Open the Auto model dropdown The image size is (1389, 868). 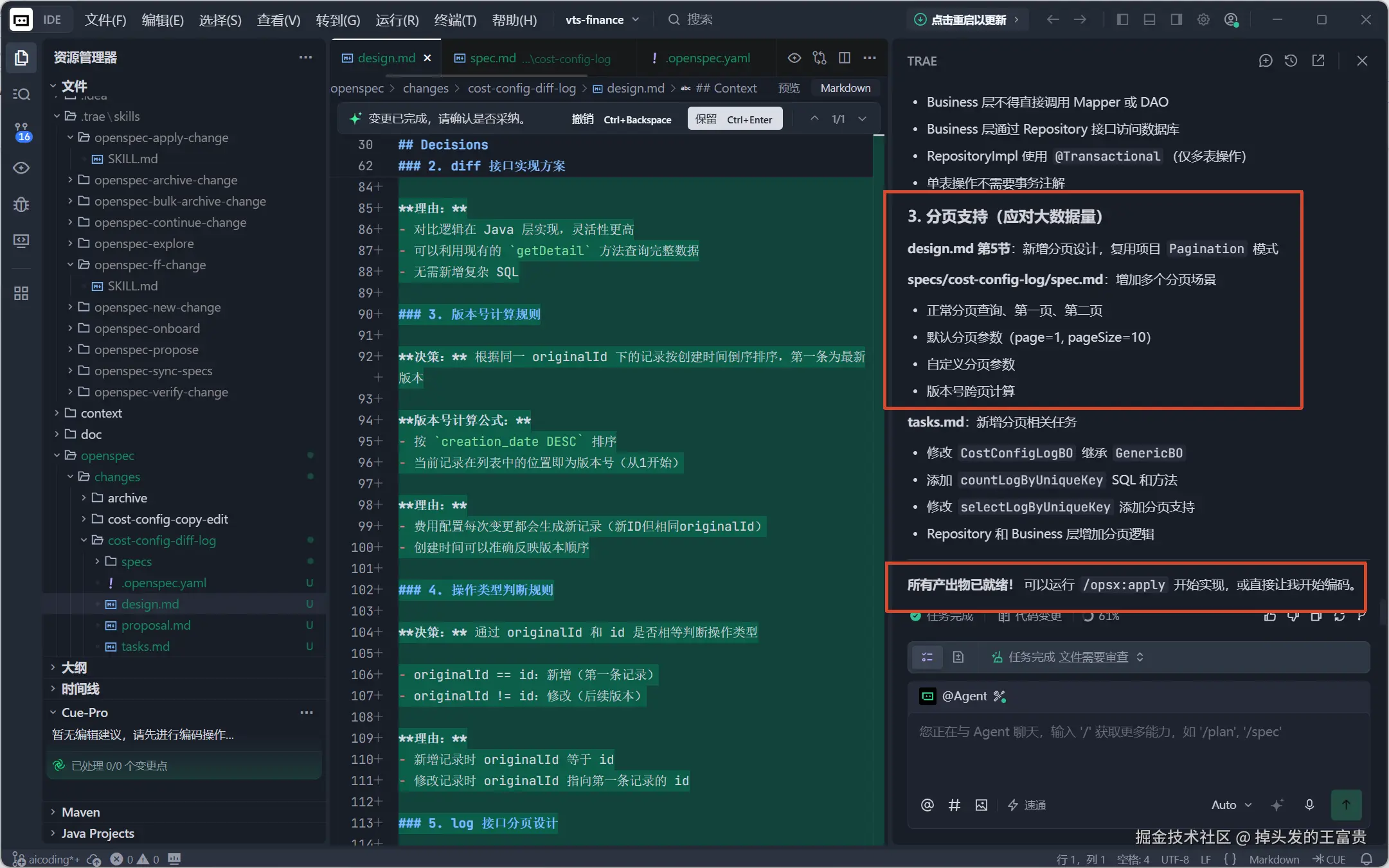click(1231, 805)
